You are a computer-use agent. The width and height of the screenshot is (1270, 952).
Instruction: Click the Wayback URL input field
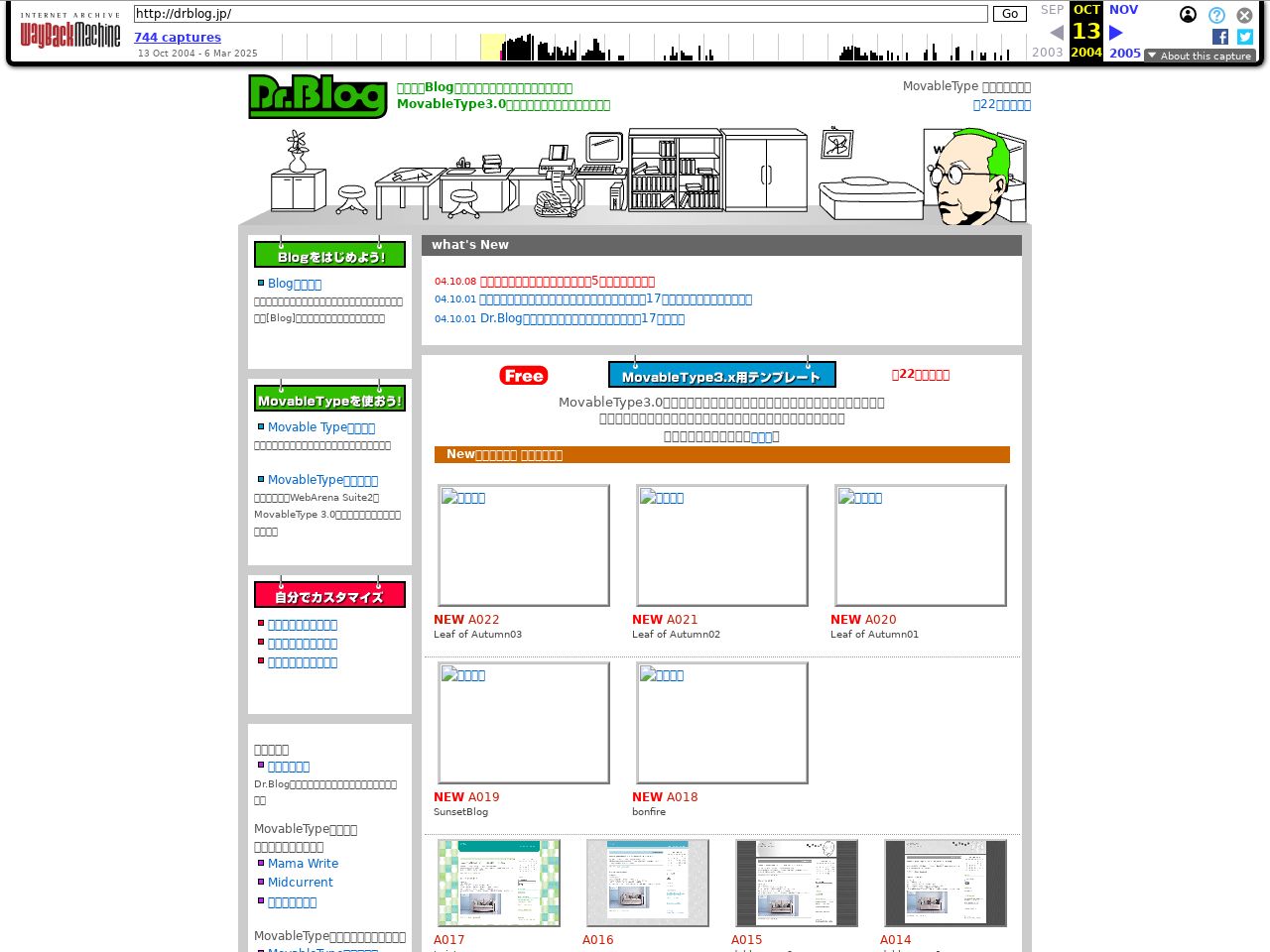(x=561, y=14)
